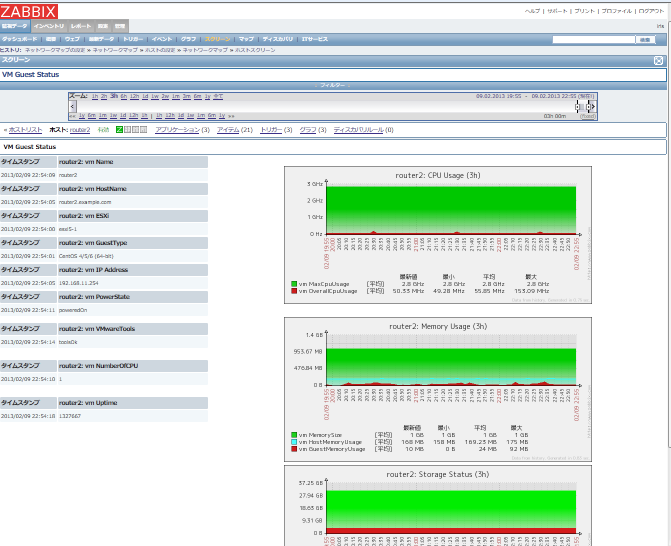Click the toolsOk value
This screenshot has width=671, height=546.
68,342
